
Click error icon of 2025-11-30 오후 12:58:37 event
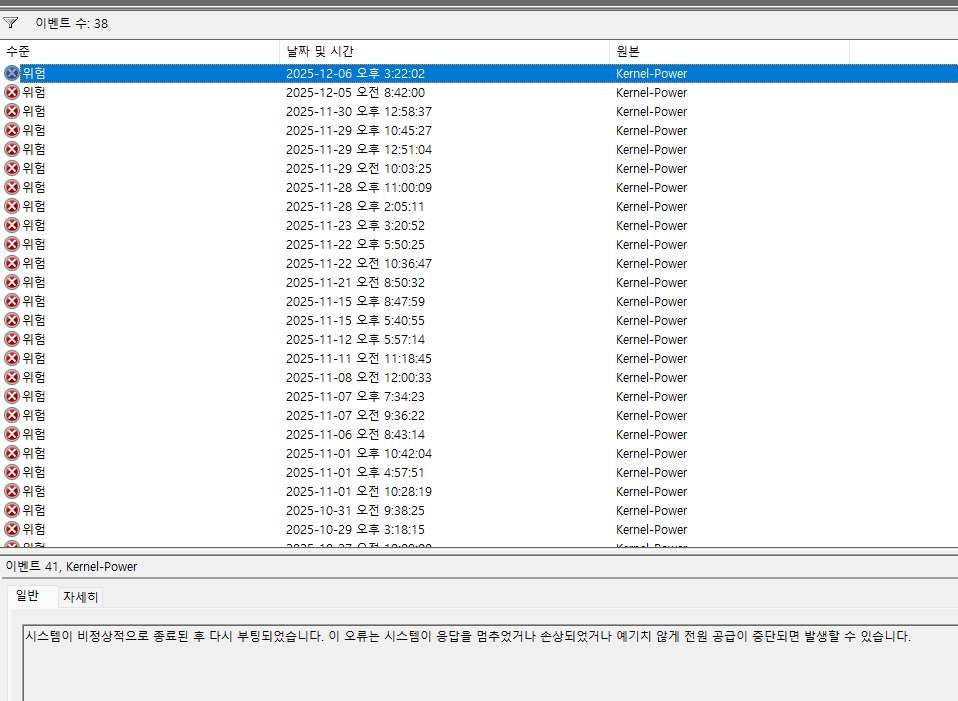pyautogui.click(x=12, y=111)
